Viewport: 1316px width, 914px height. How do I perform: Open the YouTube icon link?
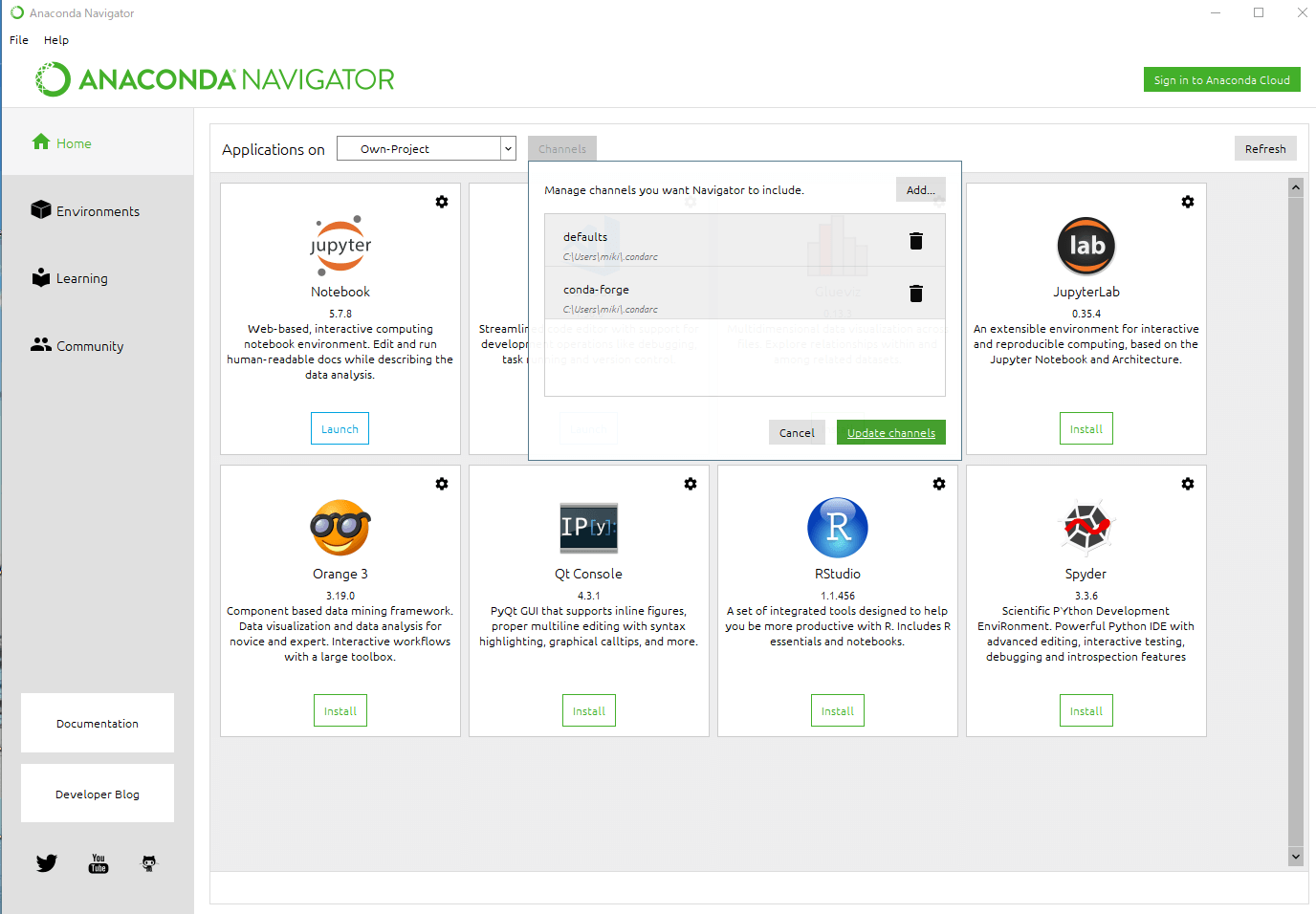pyautogui.click(x=99, y=863)
